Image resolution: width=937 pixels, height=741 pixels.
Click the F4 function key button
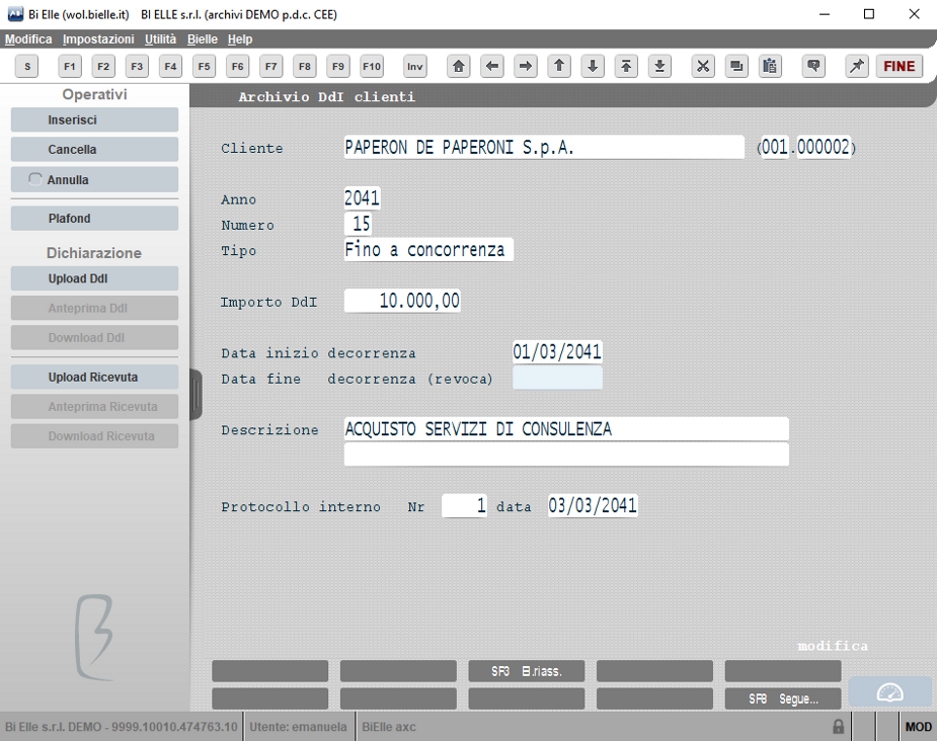(170, 66)
